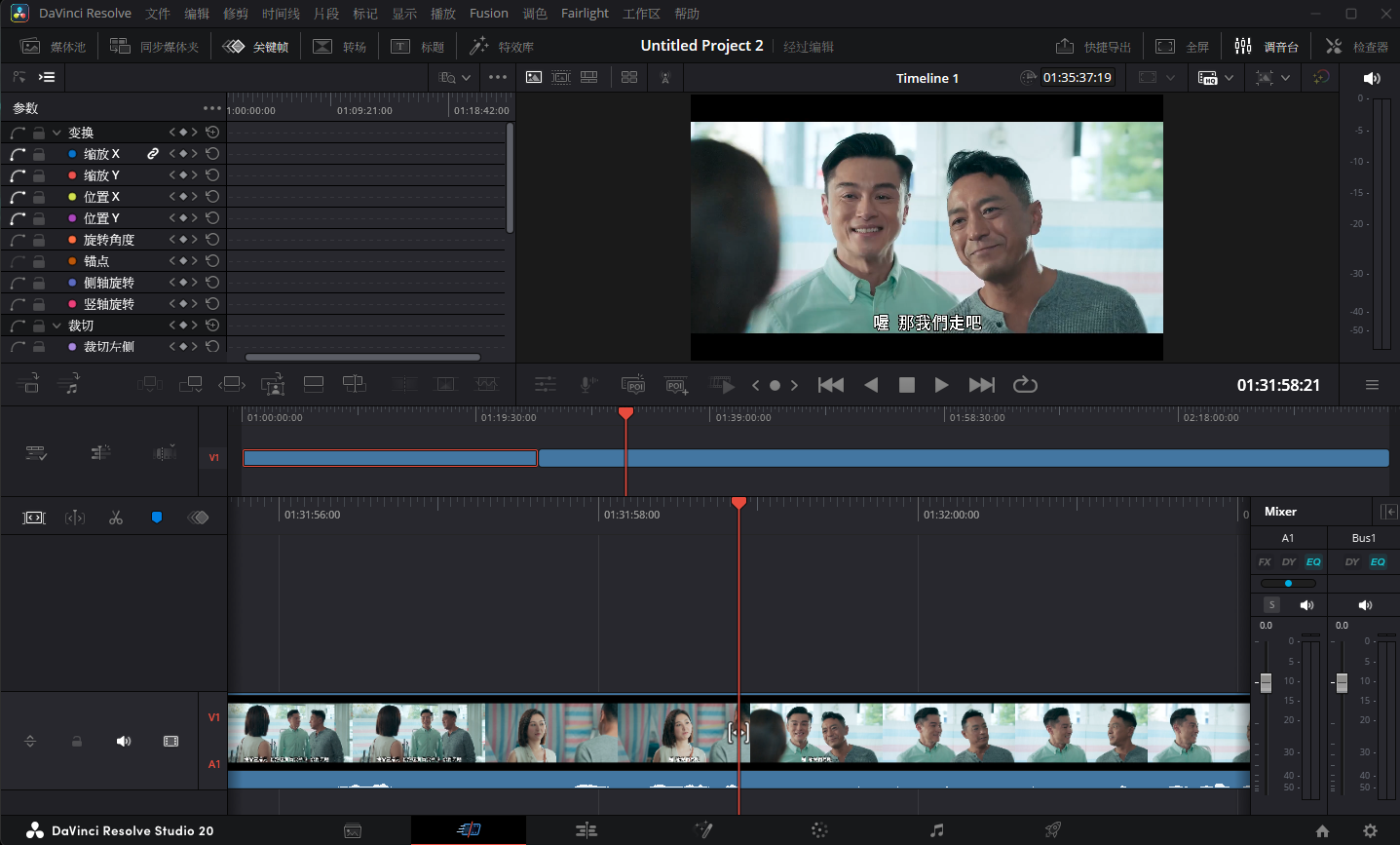Click the voiceover microphone icon
This screenshot has height=845, width=1400.
tap(587, 385)
